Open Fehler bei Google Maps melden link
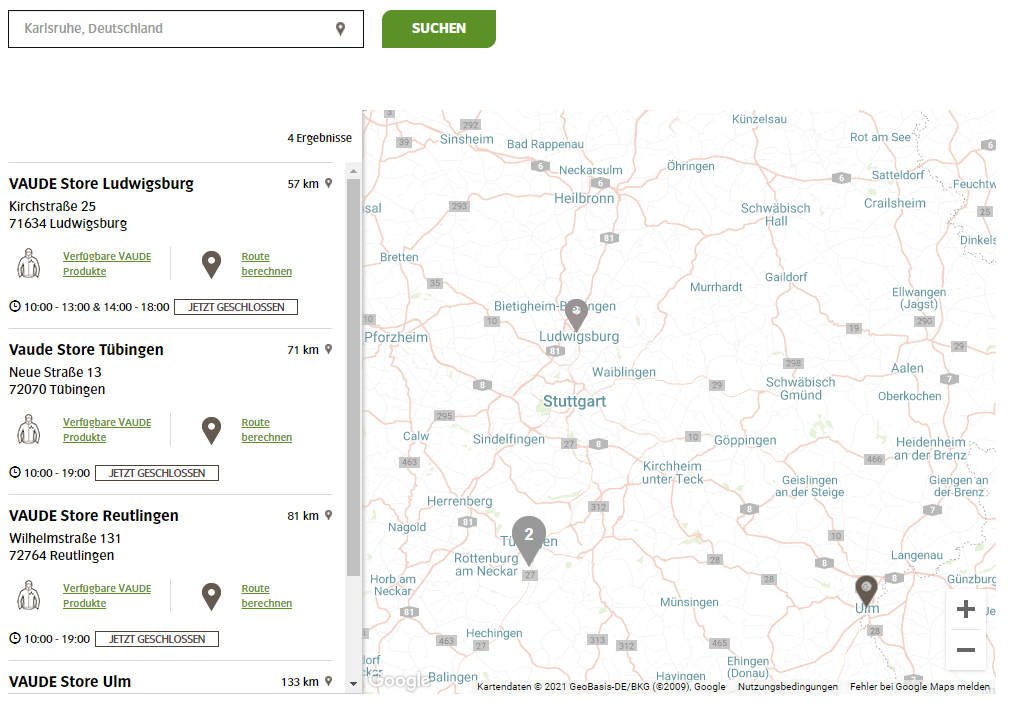This screenshot has height=702, width=1015. [x=920, y=686]
